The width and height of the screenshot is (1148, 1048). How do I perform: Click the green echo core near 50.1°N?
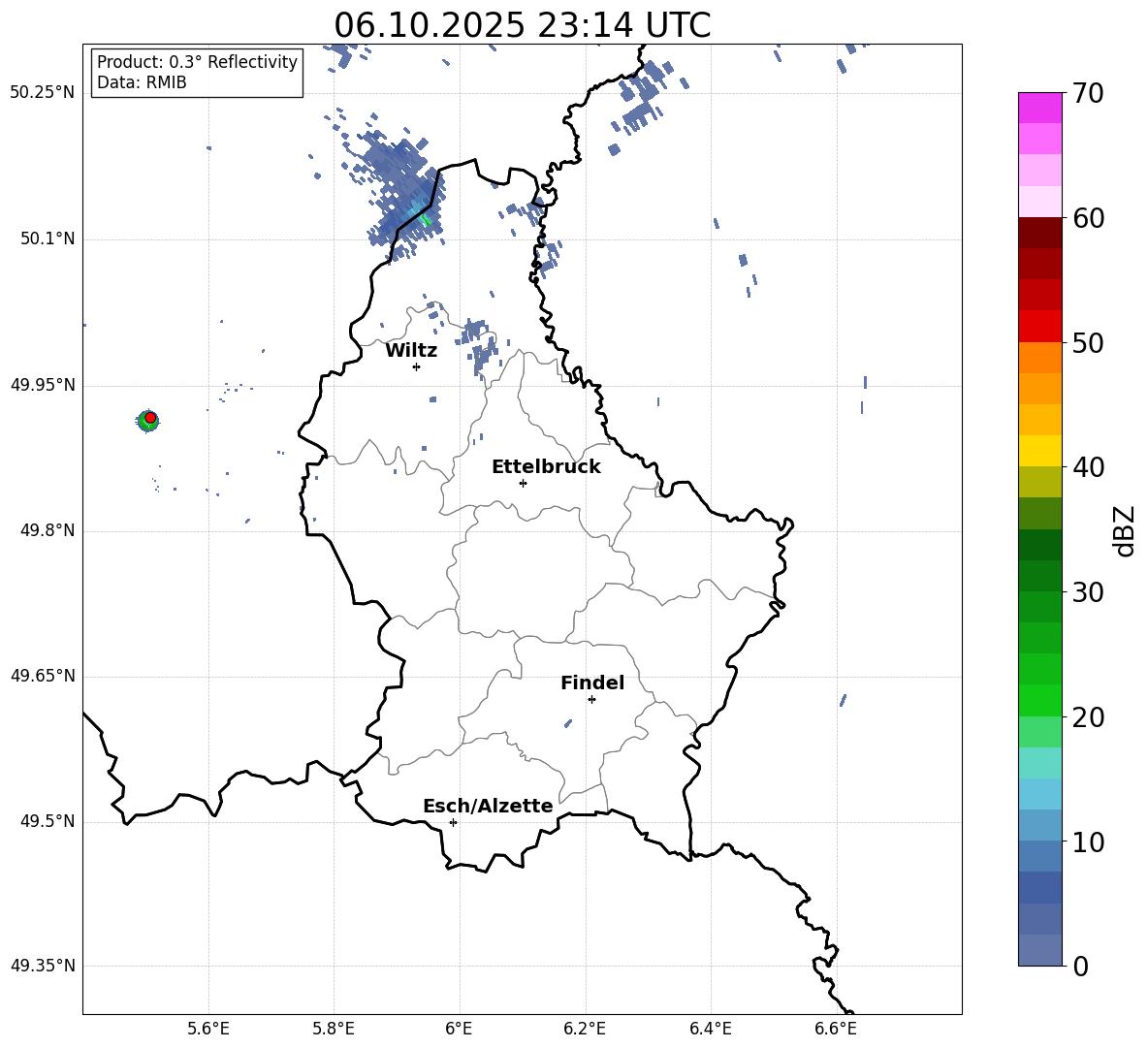coord(426,219)
